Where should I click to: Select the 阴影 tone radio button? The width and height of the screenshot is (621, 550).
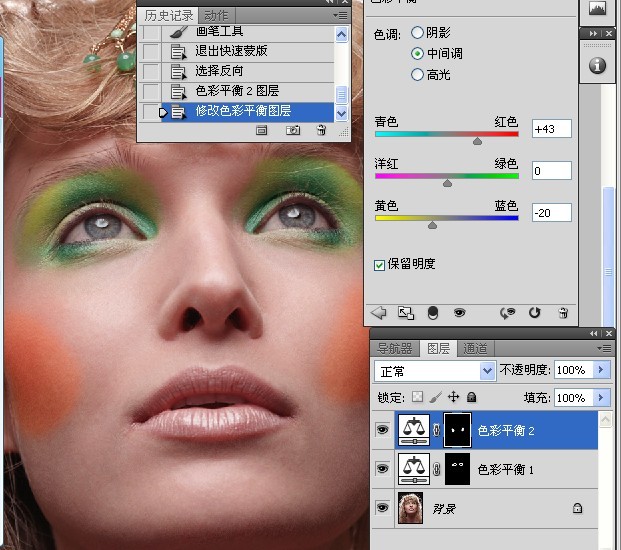417,32
